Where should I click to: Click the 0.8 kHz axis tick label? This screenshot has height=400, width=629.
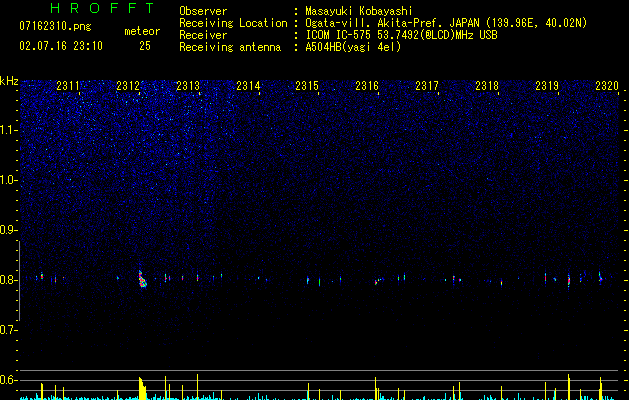[x=9, y=280]
